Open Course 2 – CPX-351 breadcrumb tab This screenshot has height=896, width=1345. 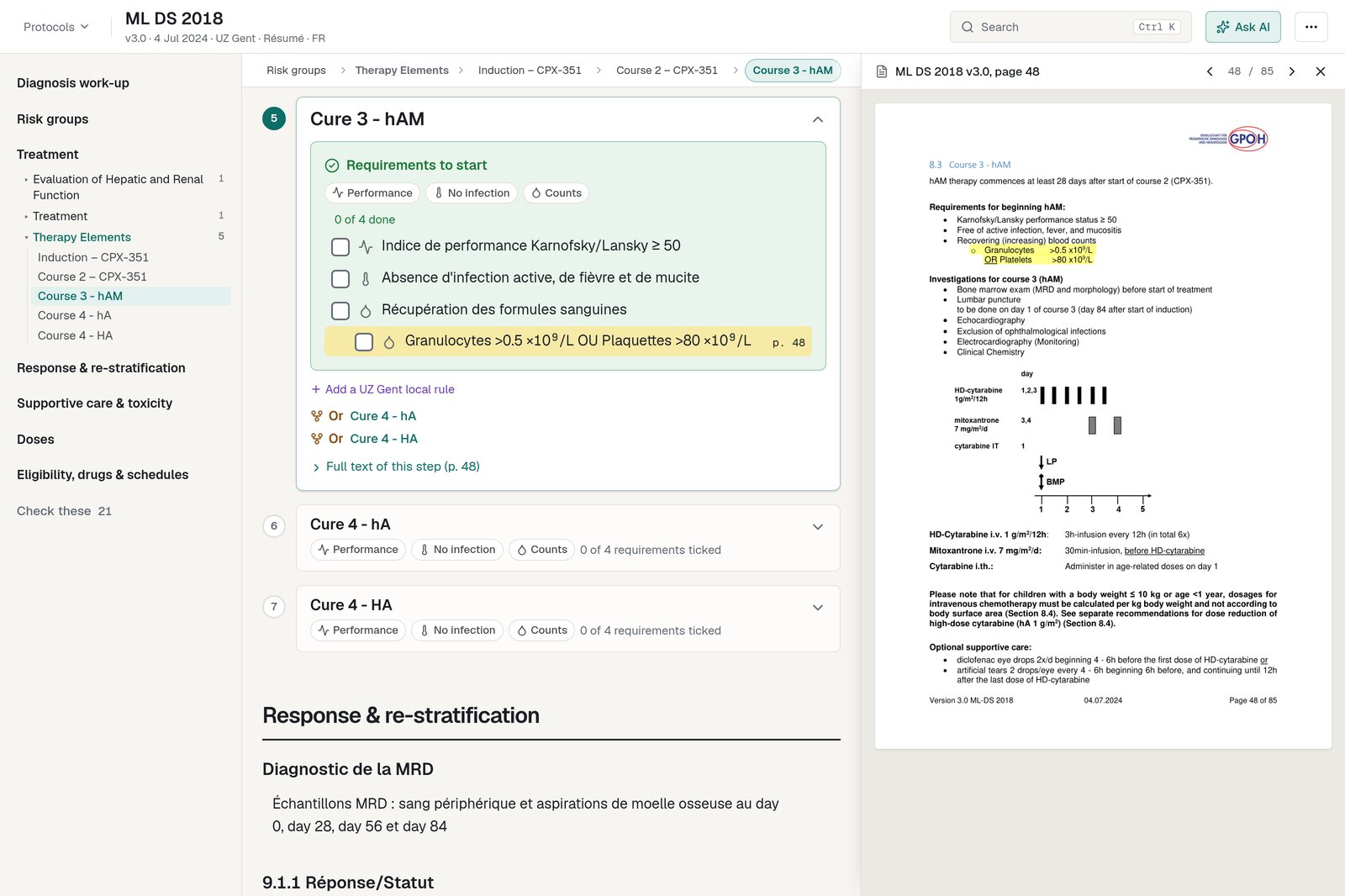pyautogui.click(x=667, y=71)
